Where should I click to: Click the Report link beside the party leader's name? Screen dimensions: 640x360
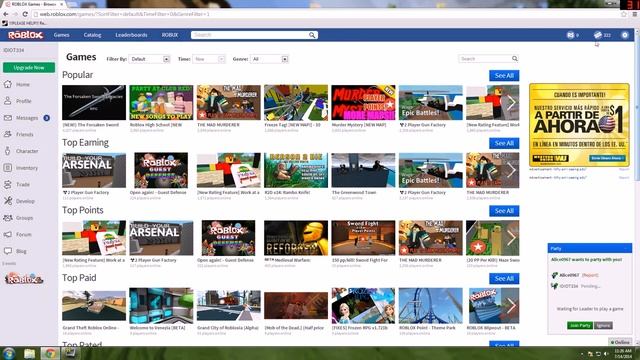click(x=590, y=275)
